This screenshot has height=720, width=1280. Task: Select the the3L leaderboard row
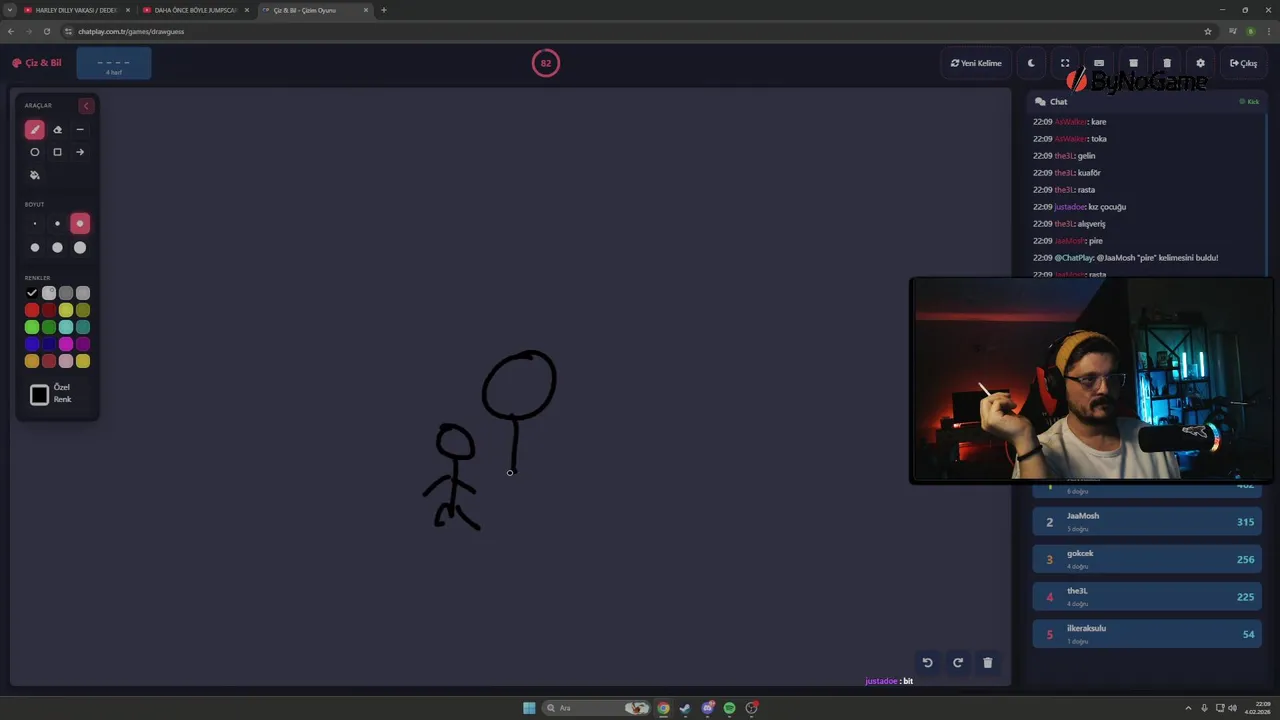tap(1147, 596)
